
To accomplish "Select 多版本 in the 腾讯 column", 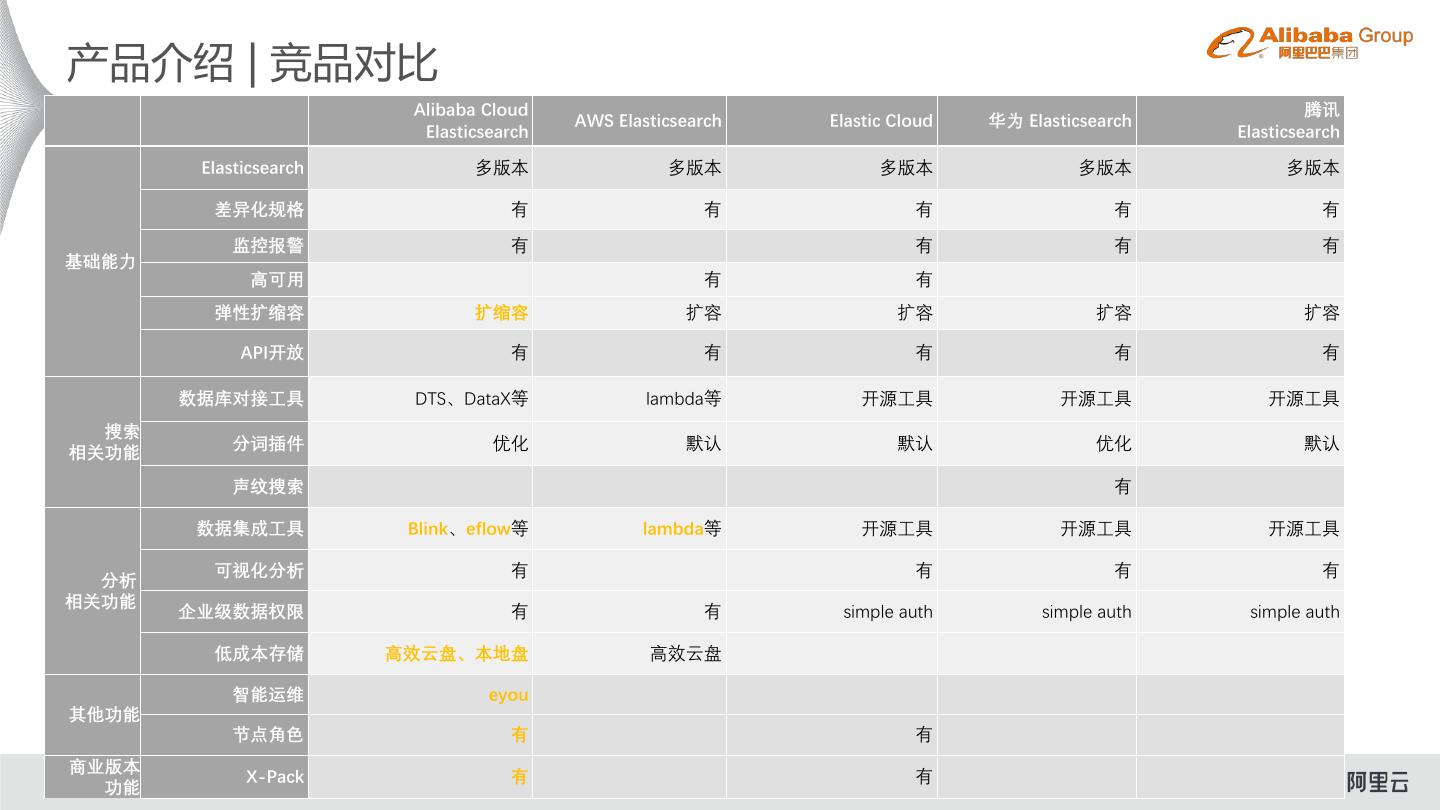I will (x=1313, y=168).
